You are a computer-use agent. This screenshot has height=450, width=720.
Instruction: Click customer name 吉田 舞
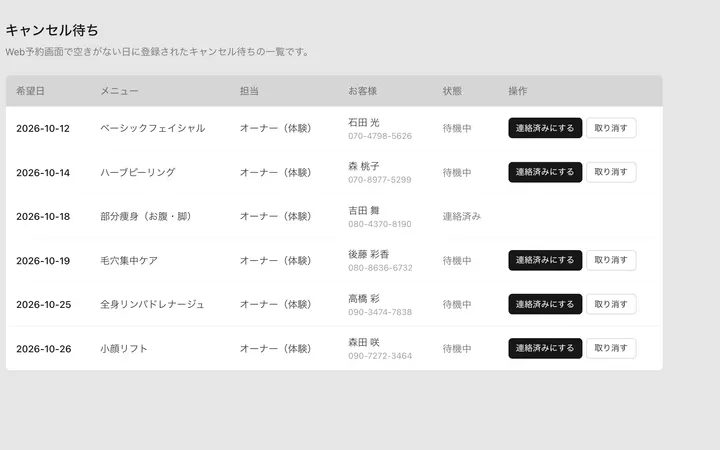[x=364, y=211]
